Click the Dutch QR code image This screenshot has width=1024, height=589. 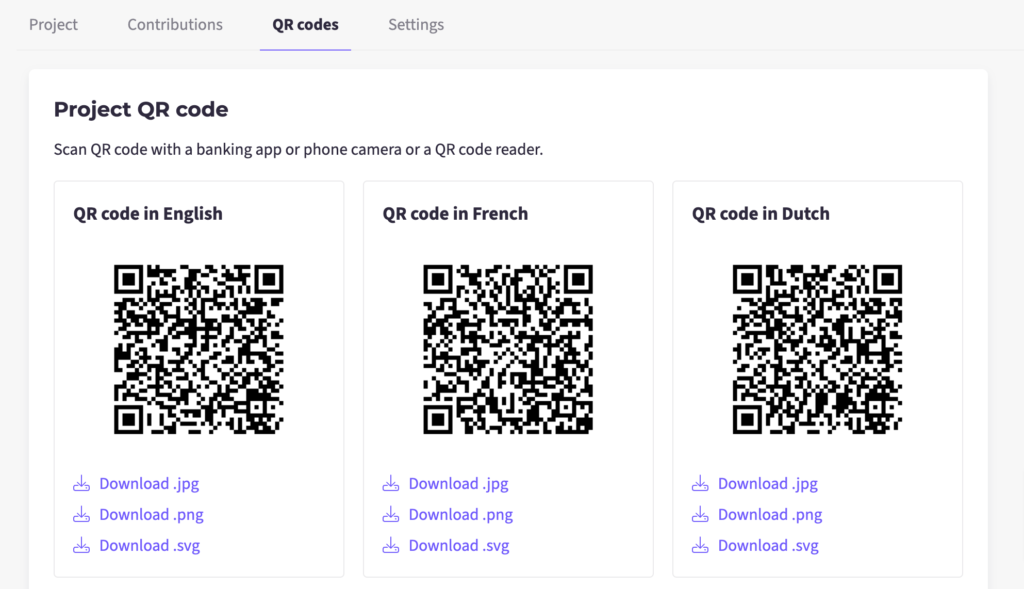click(x=817, y=349)
